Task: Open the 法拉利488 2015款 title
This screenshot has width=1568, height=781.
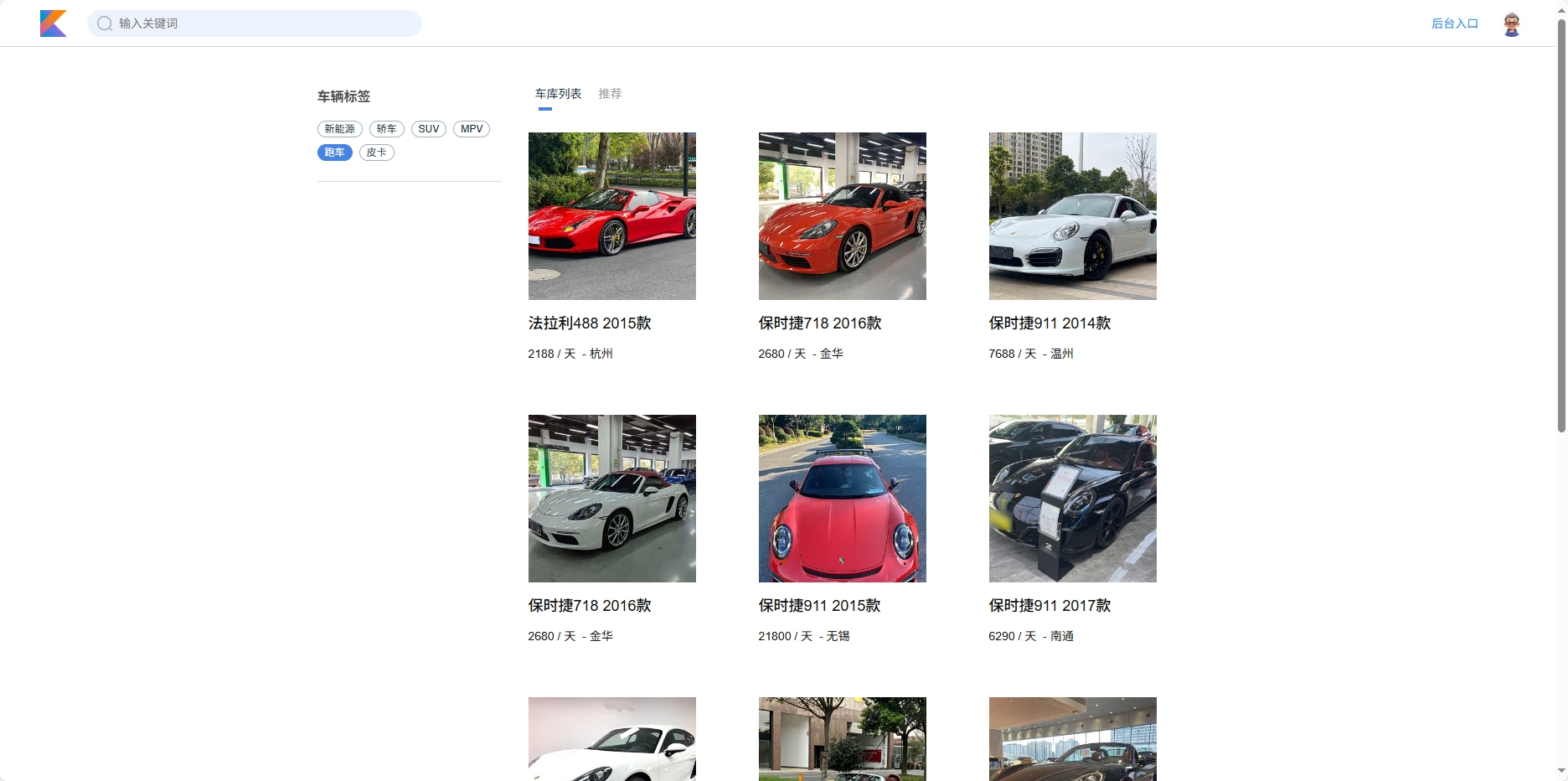Action: (590, 323)
